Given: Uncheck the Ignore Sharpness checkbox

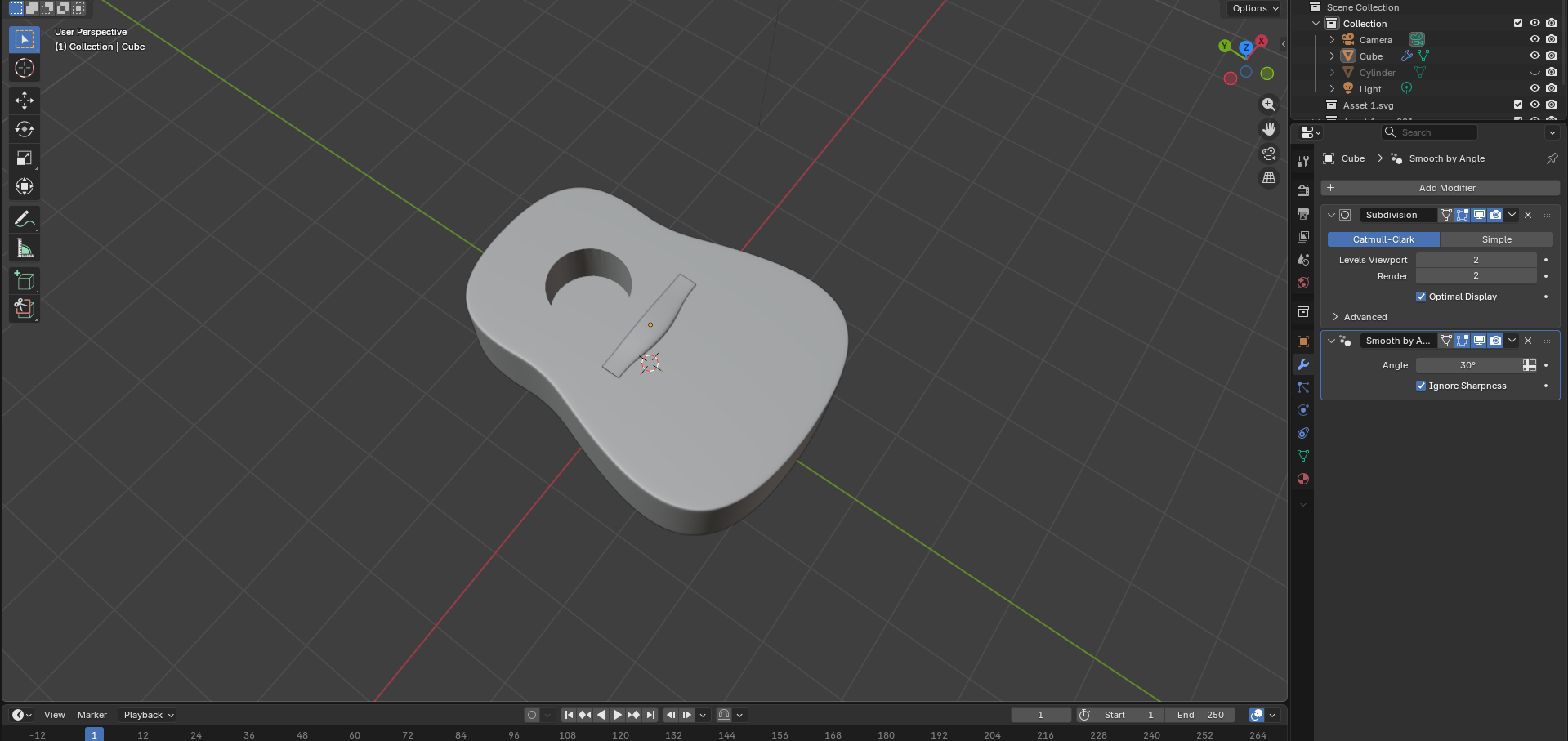Looking at the screenshot, I should tap(1421, 386).
